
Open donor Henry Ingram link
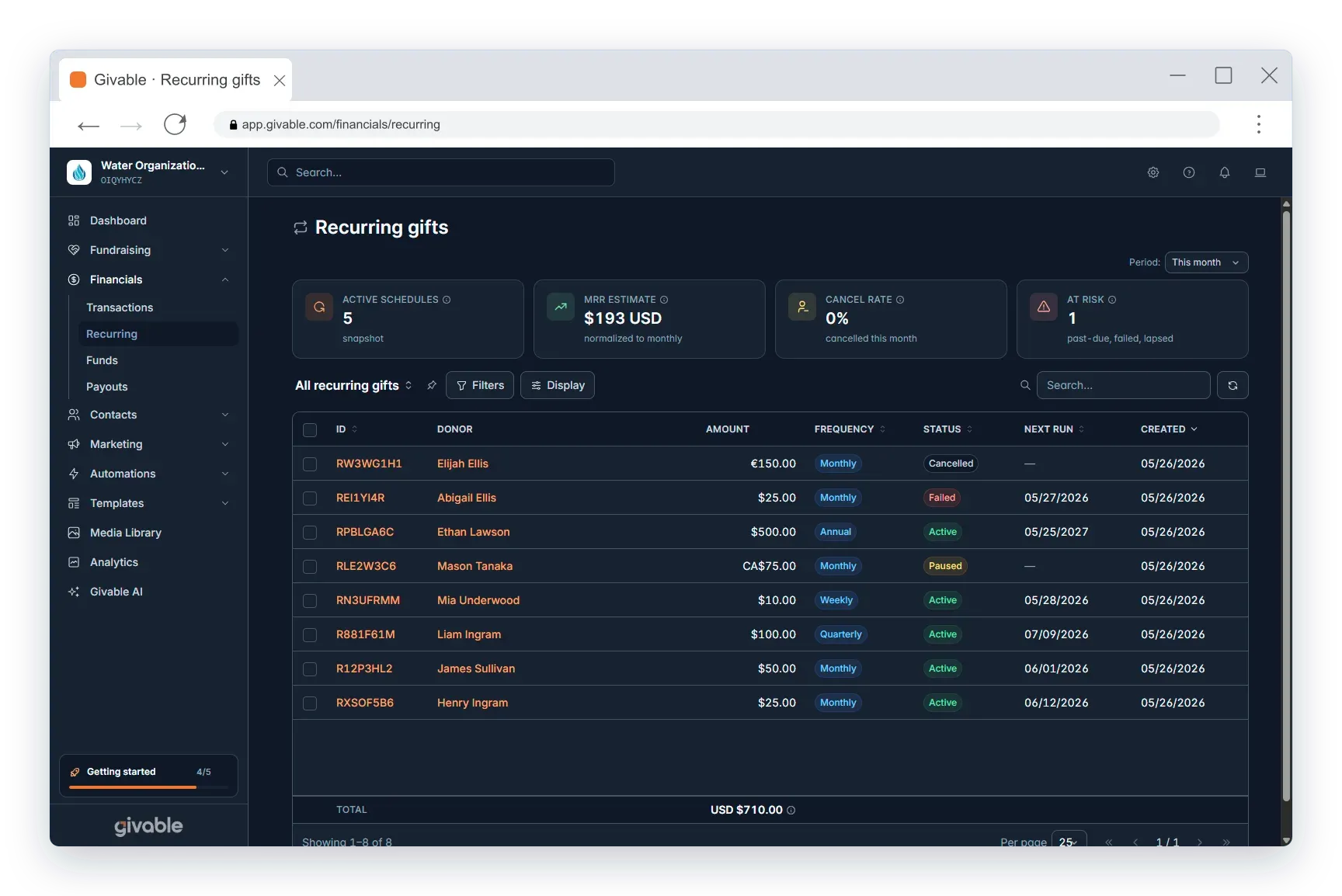click(x=472, y=703)
